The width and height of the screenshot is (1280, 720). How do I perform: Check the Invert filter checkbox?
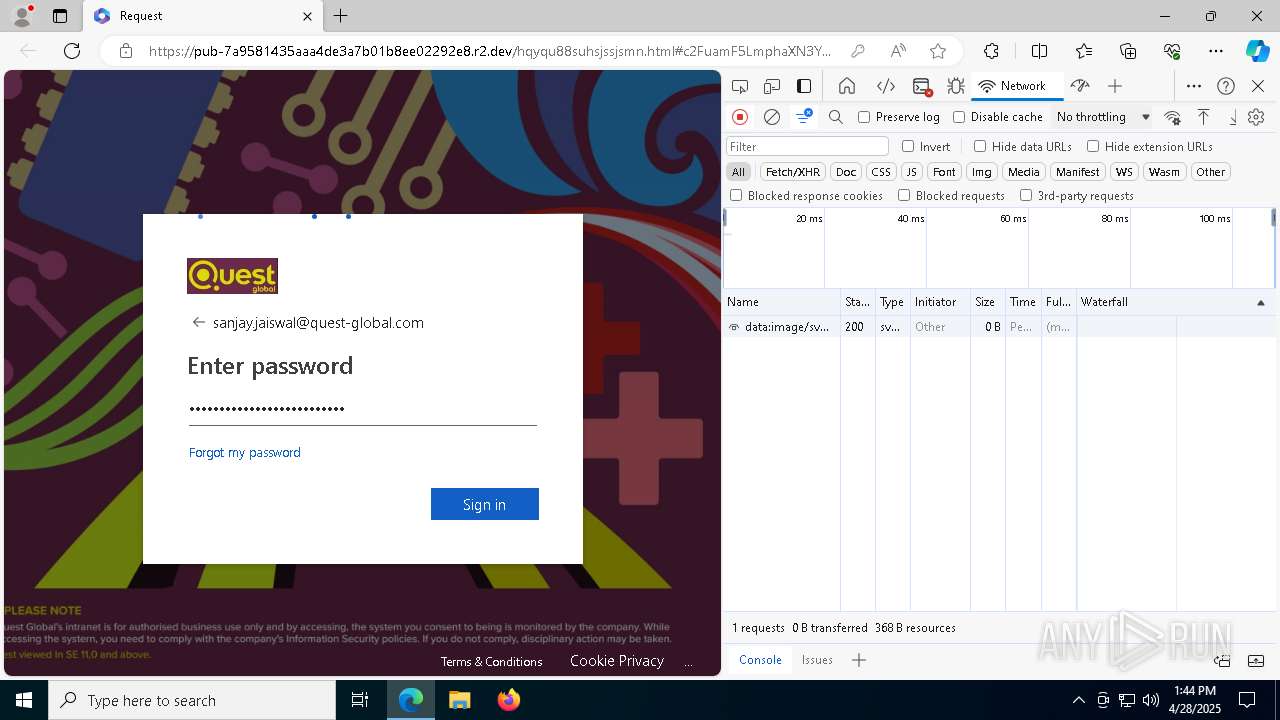pyautogui.click(x=908, y=146)
